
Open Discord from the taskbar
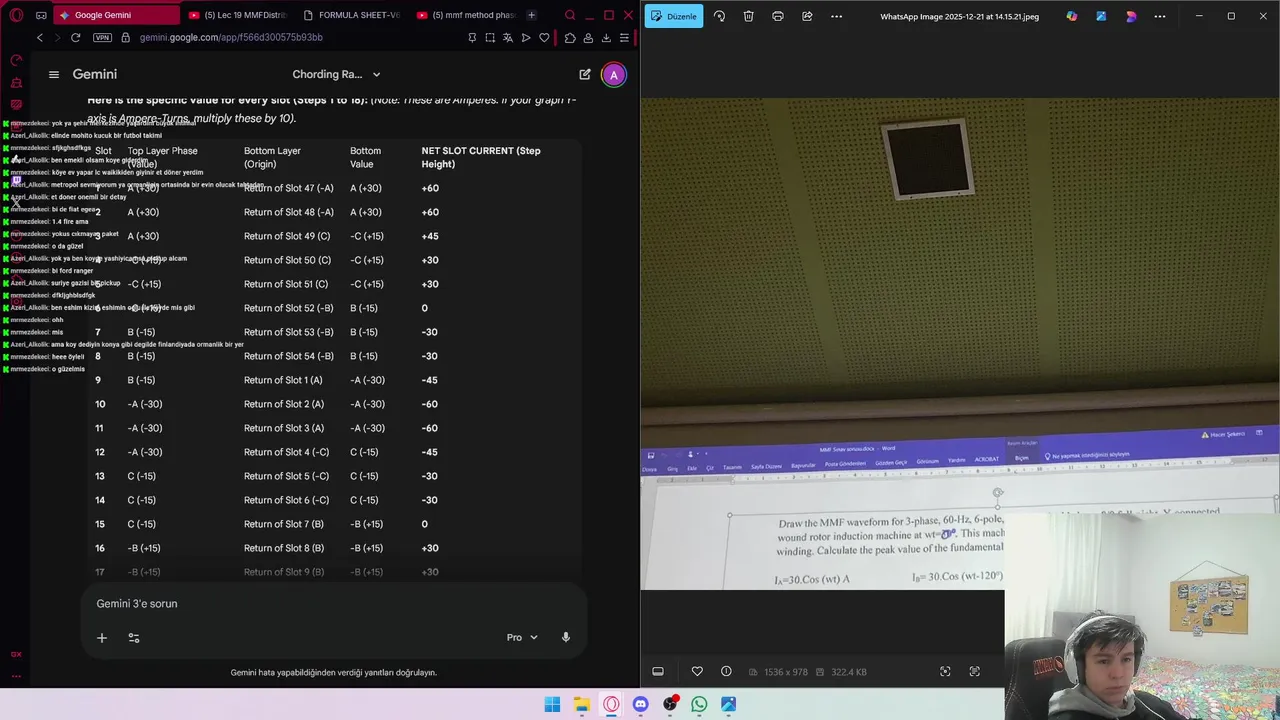point(641,704)
